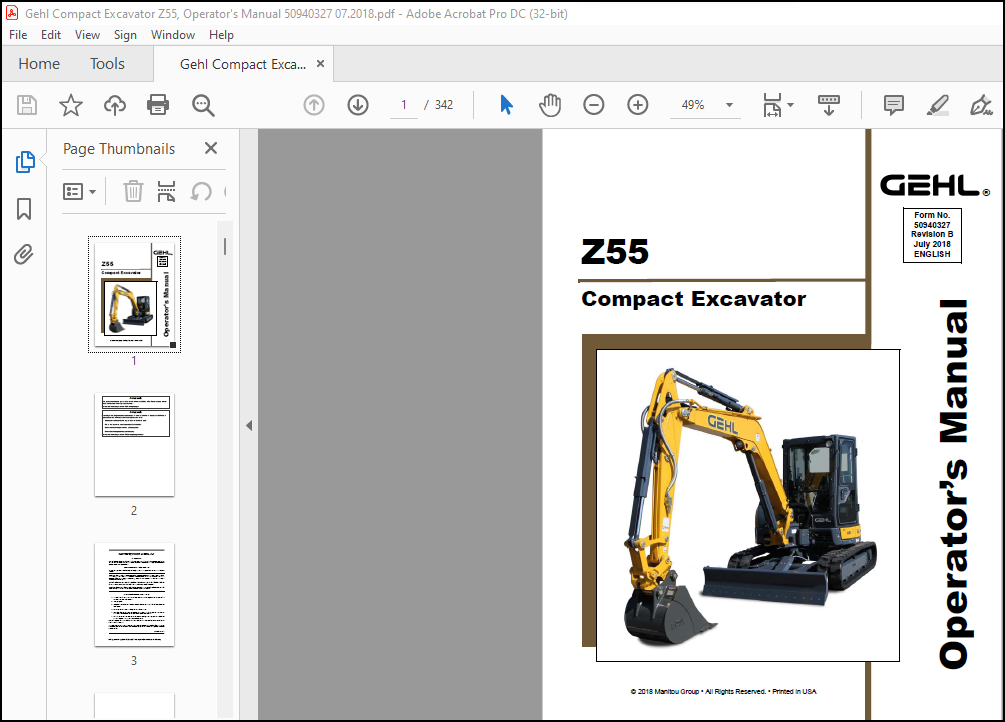Select the Gehl Compact Exca... document tab
1005x722 pixels.
[x=243, y=64]
